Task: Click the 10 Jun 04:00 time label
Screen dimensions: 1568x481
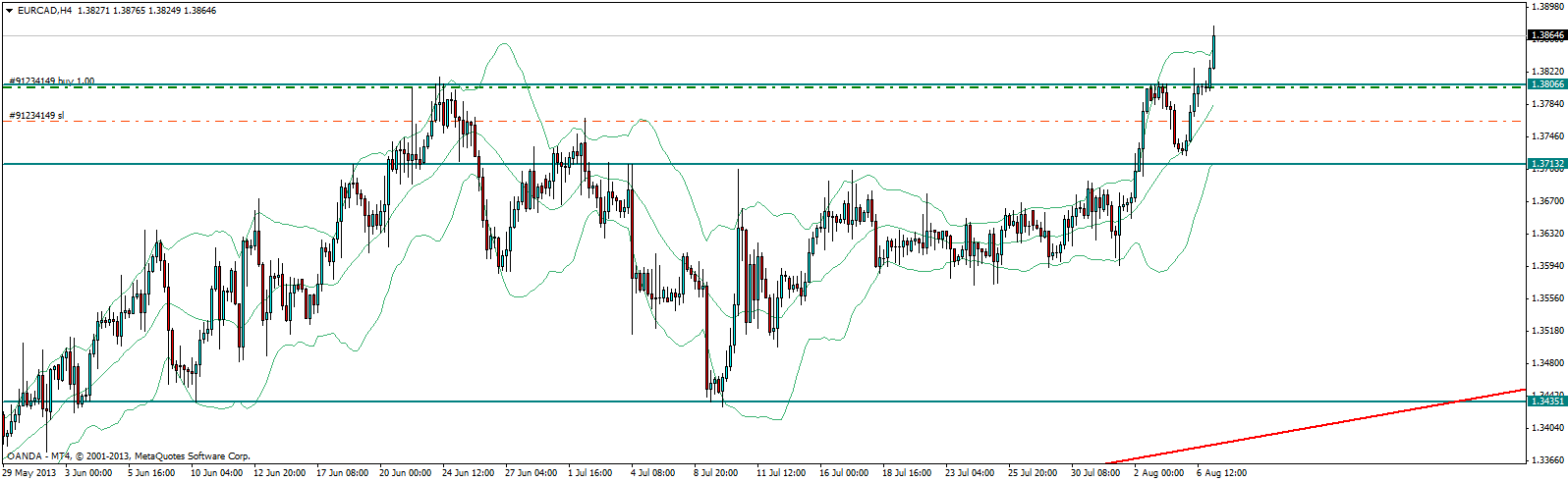Action: coord(216,473)
